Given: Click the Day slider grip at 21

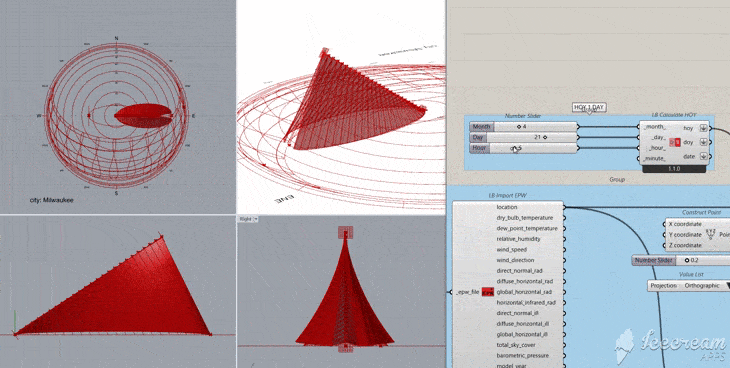Looking at the screenshot, I should 545,137.
